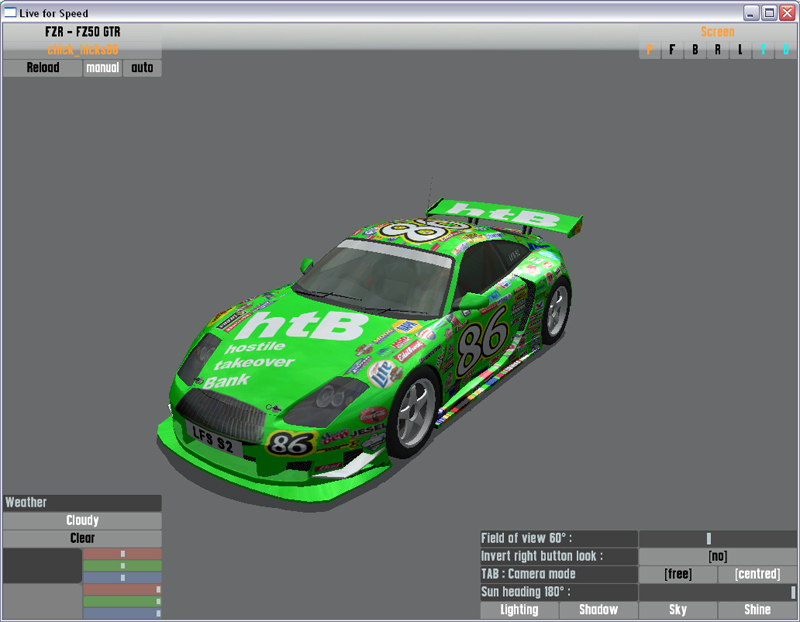Open the orange Screen option
The height and width of the screenshot is (622, 800).
[x=717, y=32]
